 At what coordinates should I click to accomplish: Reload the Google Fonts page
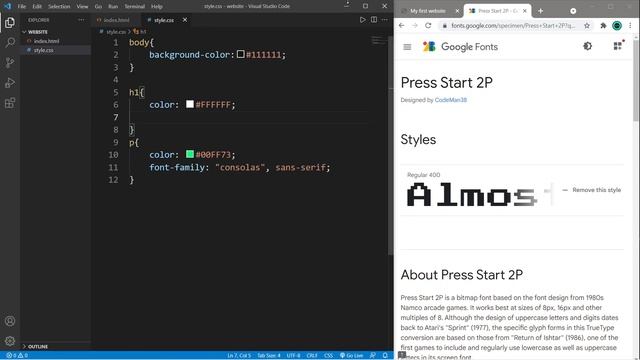428,25
